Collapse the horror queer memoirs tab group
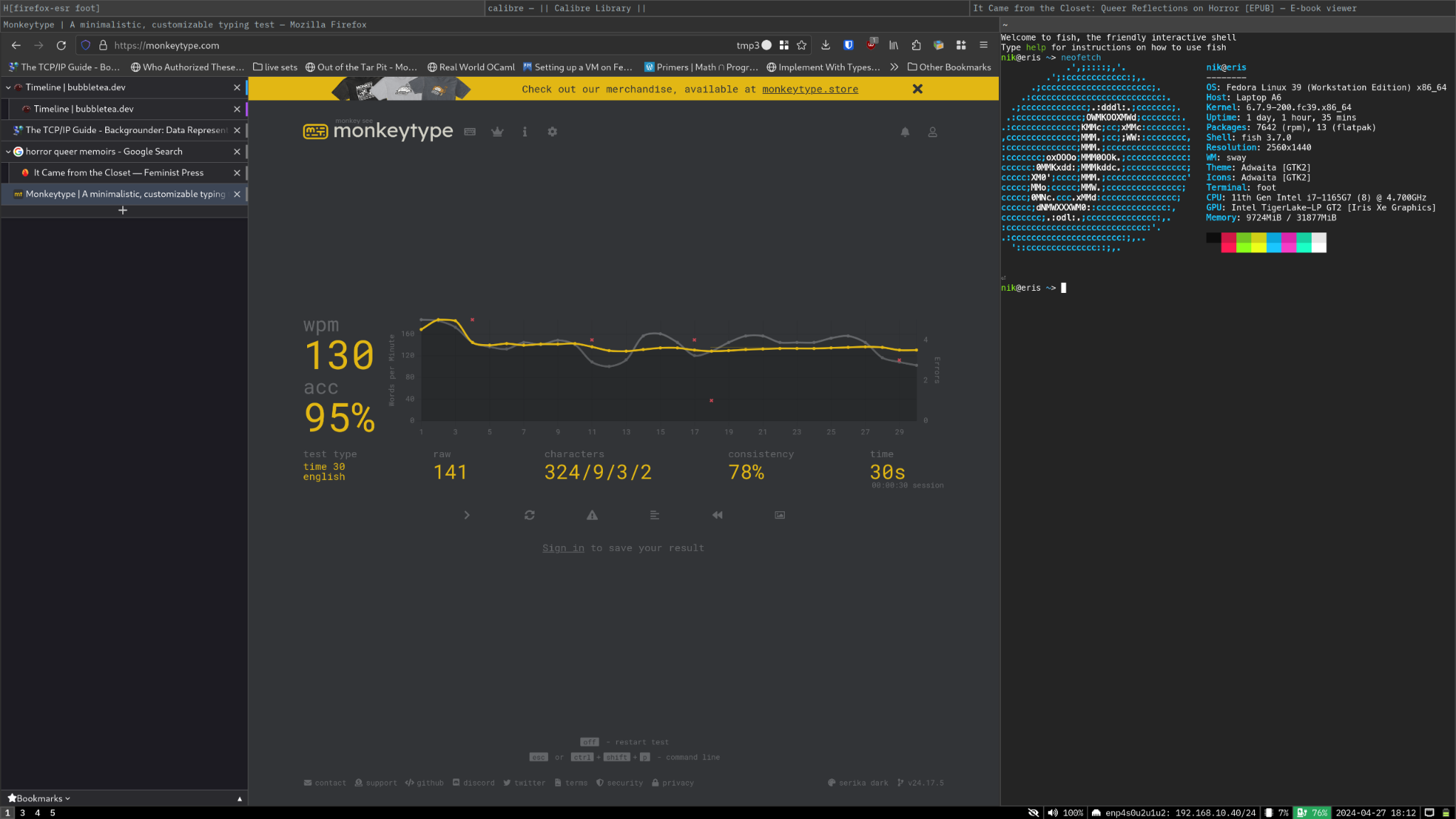Viewport: 1456px width, 819px height. 9,151
